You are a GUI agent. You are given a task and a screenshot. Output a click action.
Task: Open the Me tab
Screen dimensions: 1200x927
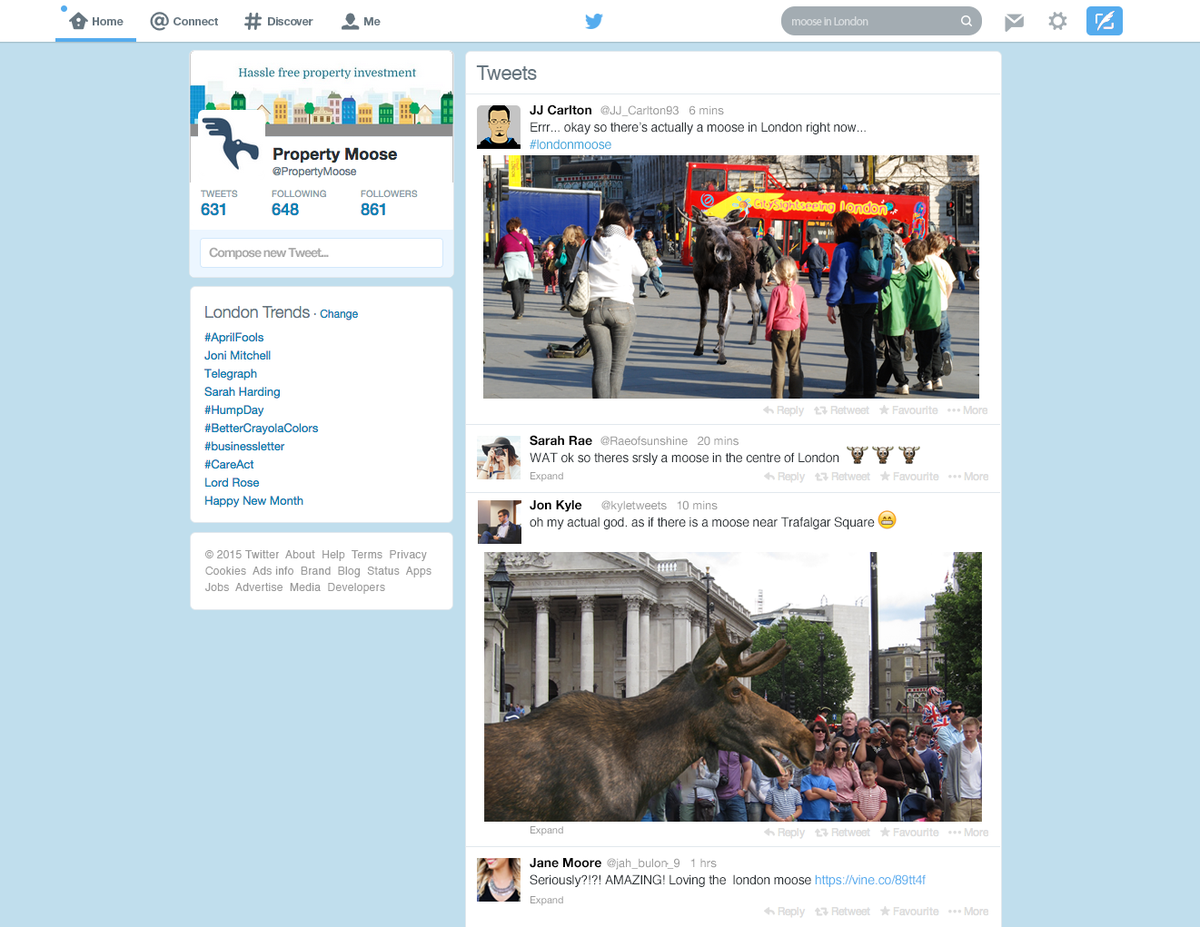tap(361, 21)
